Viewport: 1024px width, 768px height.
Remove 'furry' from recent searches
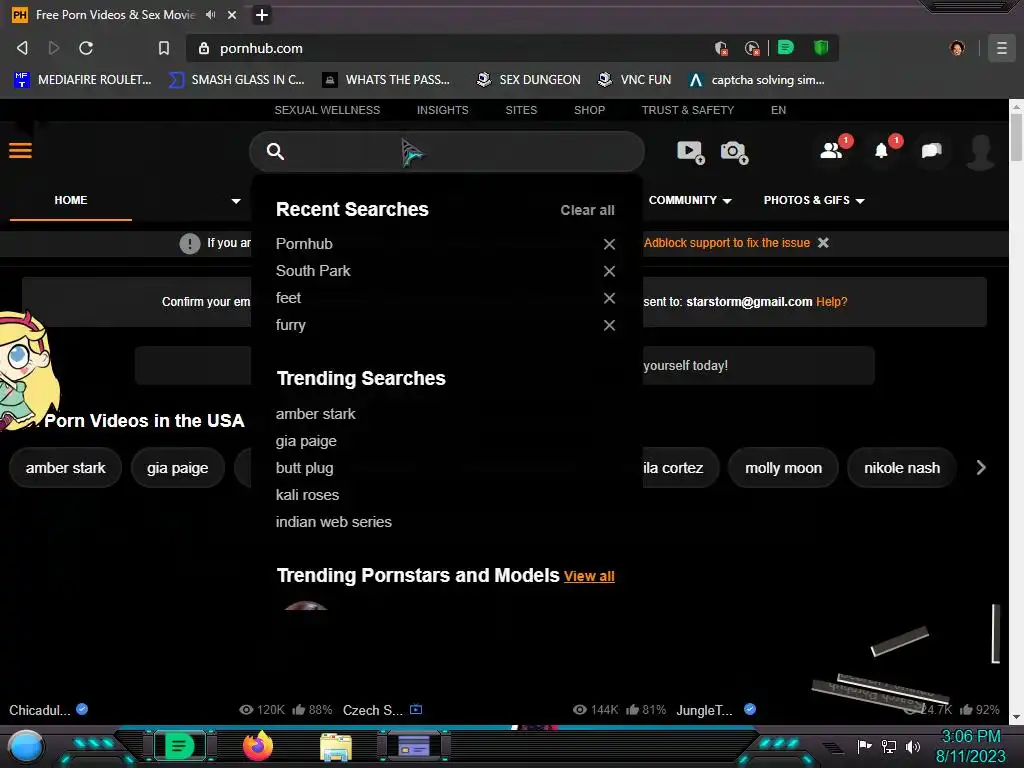[609, 325]
